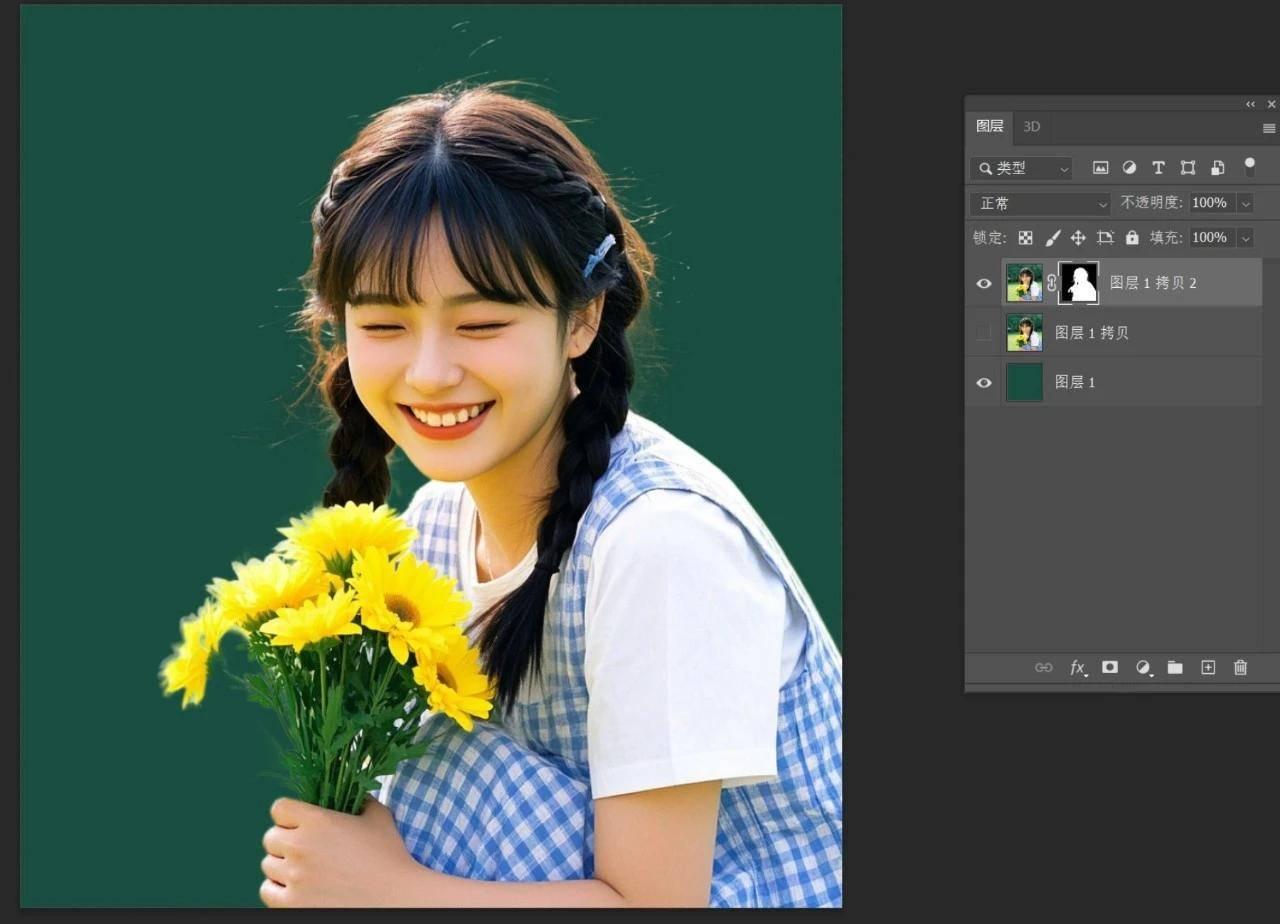Viewport: 1280px width, 924px height.
Task: Hide the 图层 1 拷贝 2 layer
Action: [x=984, y=283]
